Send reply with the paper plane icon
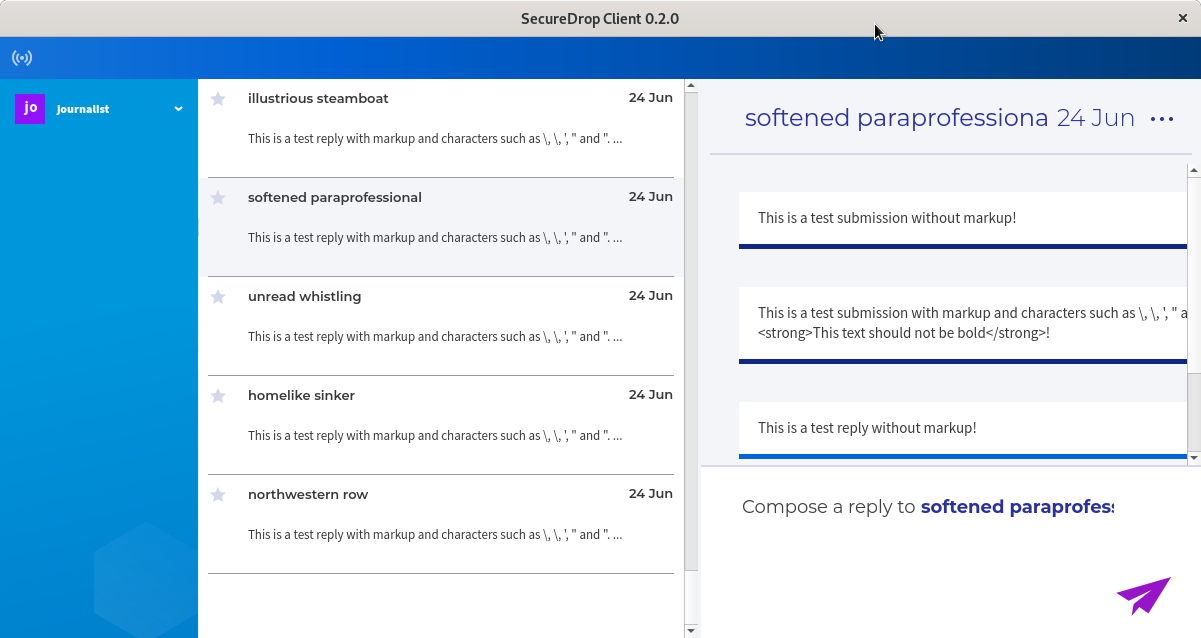Viewport: 1201px width, 638px height. tap(1143, 596)
